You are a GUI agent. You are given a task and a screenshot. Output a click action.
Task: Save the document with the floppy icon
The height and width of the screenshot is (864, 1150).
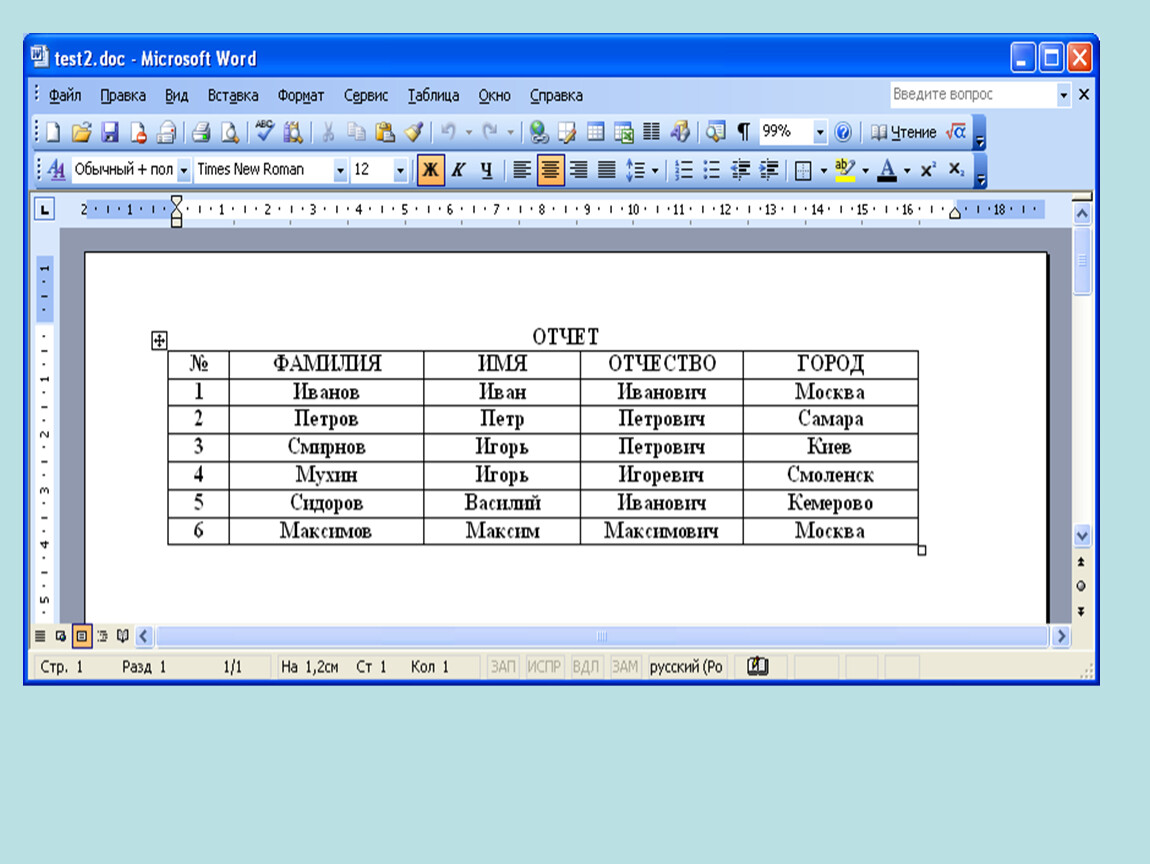coord(110,132)
